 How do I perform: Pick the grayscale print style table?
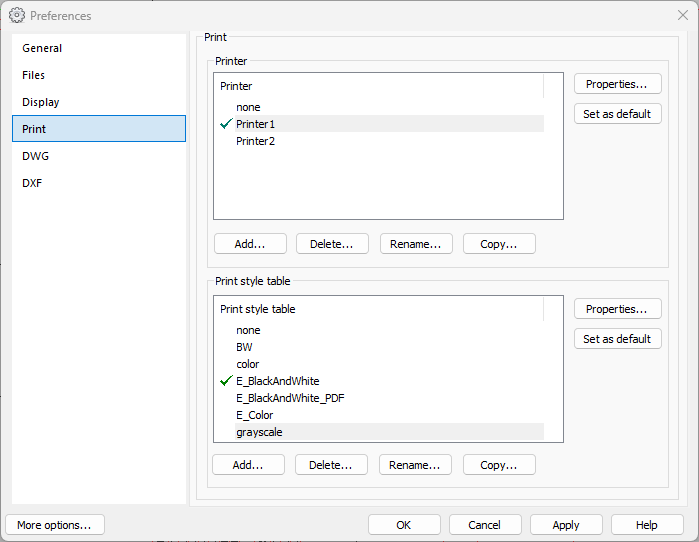pyautogui.click(x=258, y=432)
